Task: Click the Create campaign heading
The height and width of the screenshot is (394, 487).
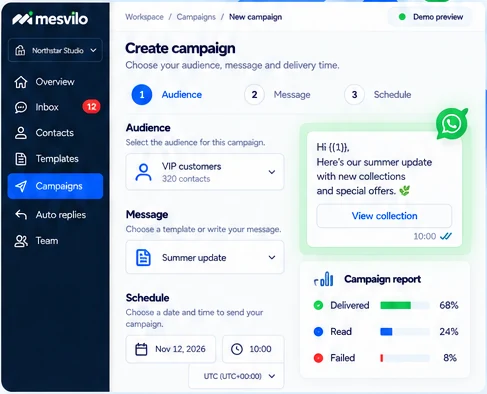Action: tap(180, 48)
